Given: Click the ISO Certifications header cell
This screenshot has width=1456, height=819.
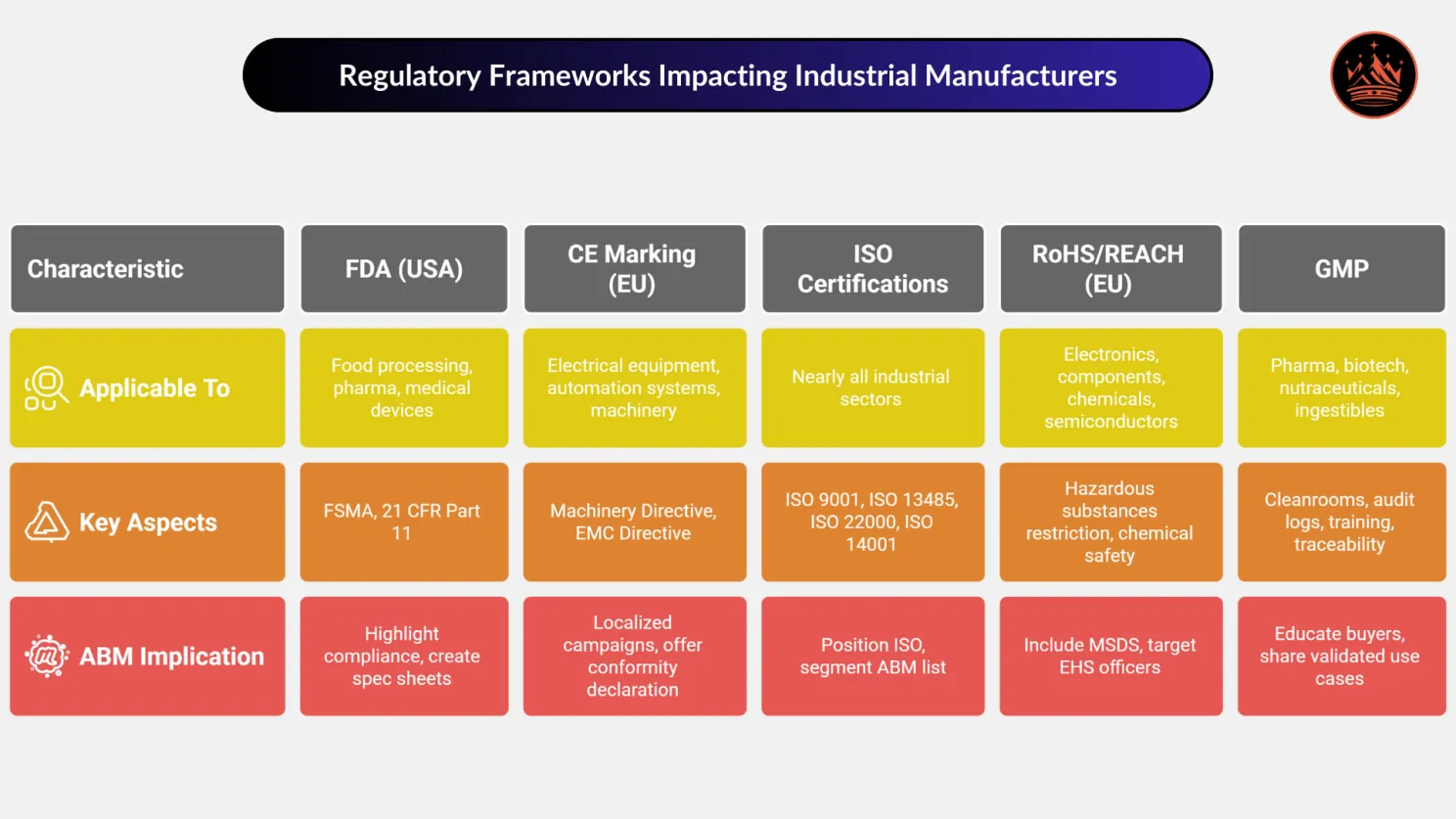Looking at the screenshot, I should tap(872, 268).
